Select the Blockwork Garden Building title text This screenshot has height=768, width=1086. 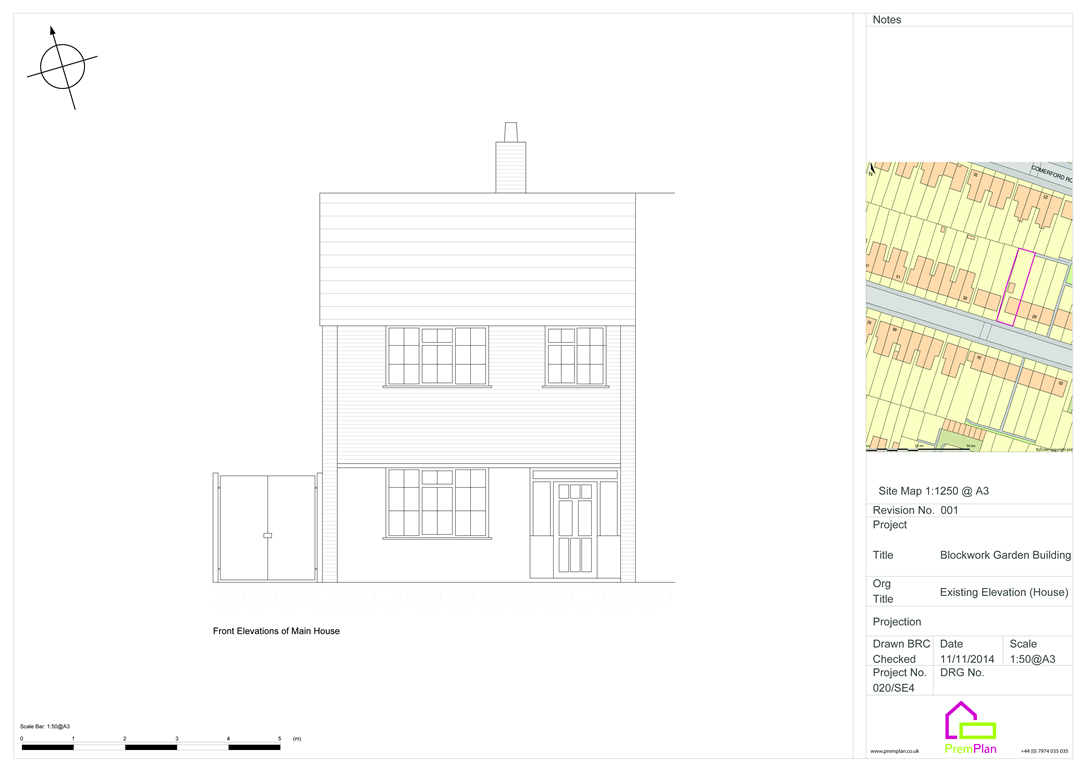pos(1004,555)
